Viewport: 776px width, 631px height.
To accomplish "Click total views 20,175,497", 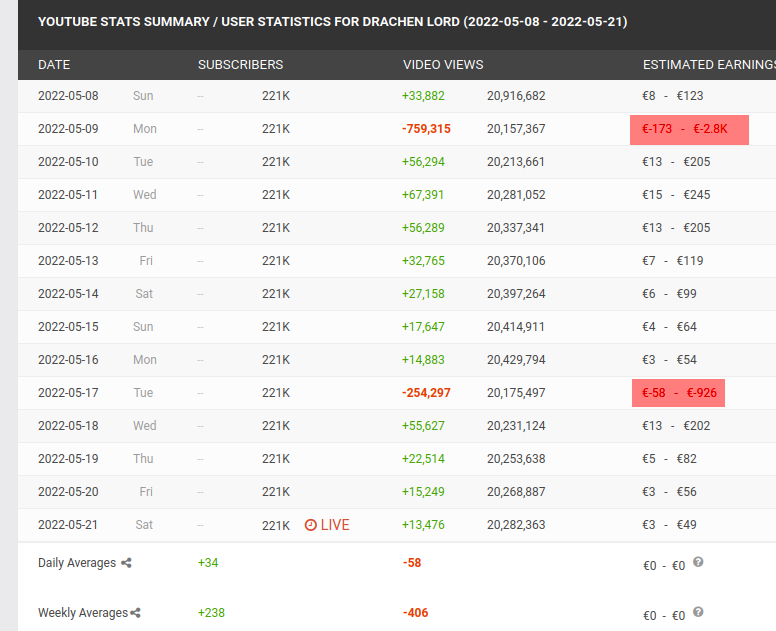I will [x=516, y=392].
